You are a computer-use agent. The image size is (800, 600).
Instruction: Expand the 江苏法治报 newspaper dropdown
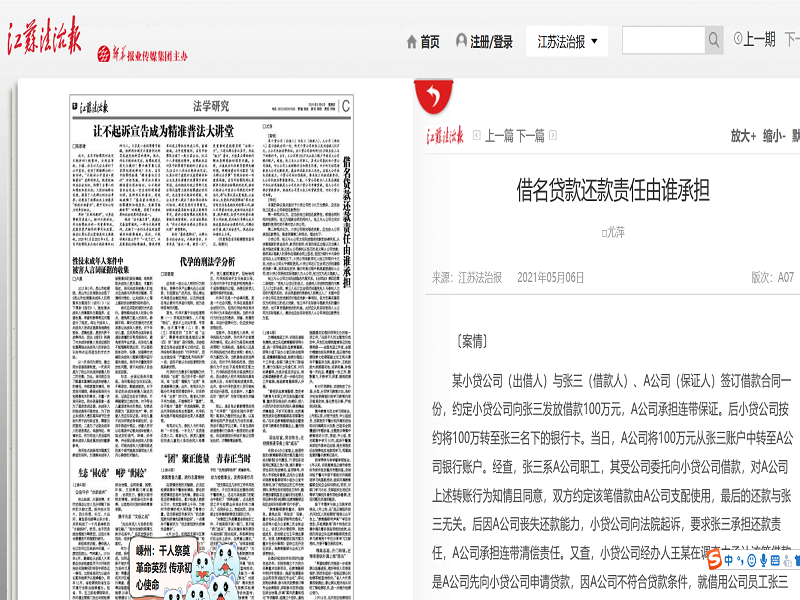(x=567, y=41)
